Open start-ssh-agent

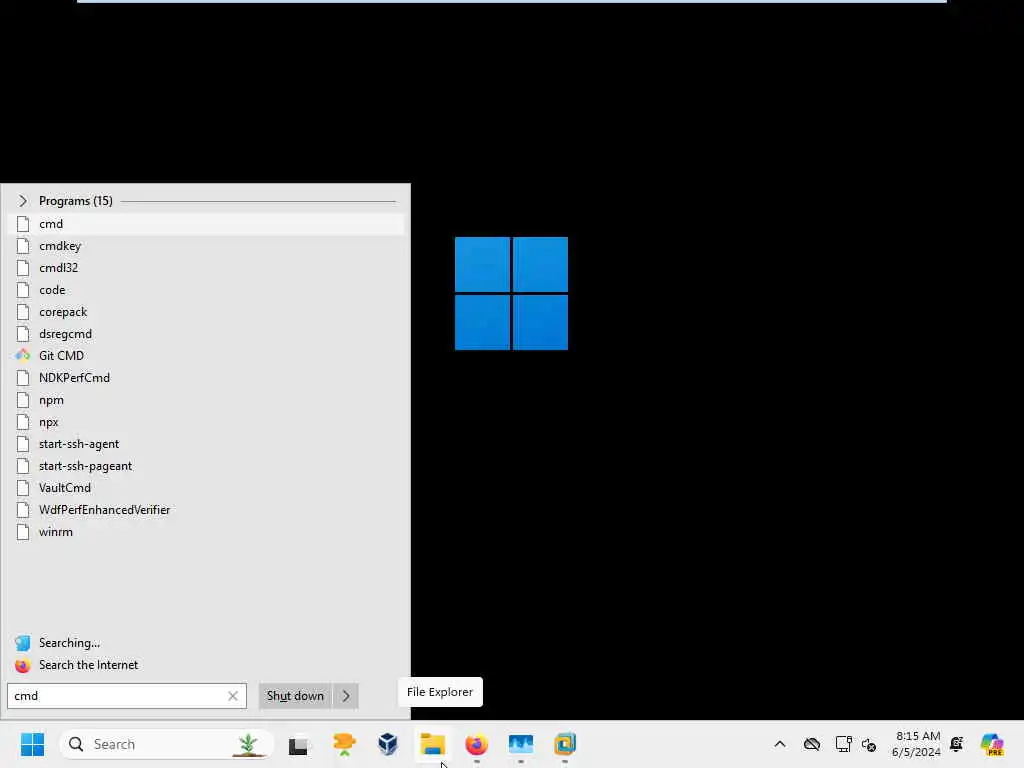click(x=206, y=444)
